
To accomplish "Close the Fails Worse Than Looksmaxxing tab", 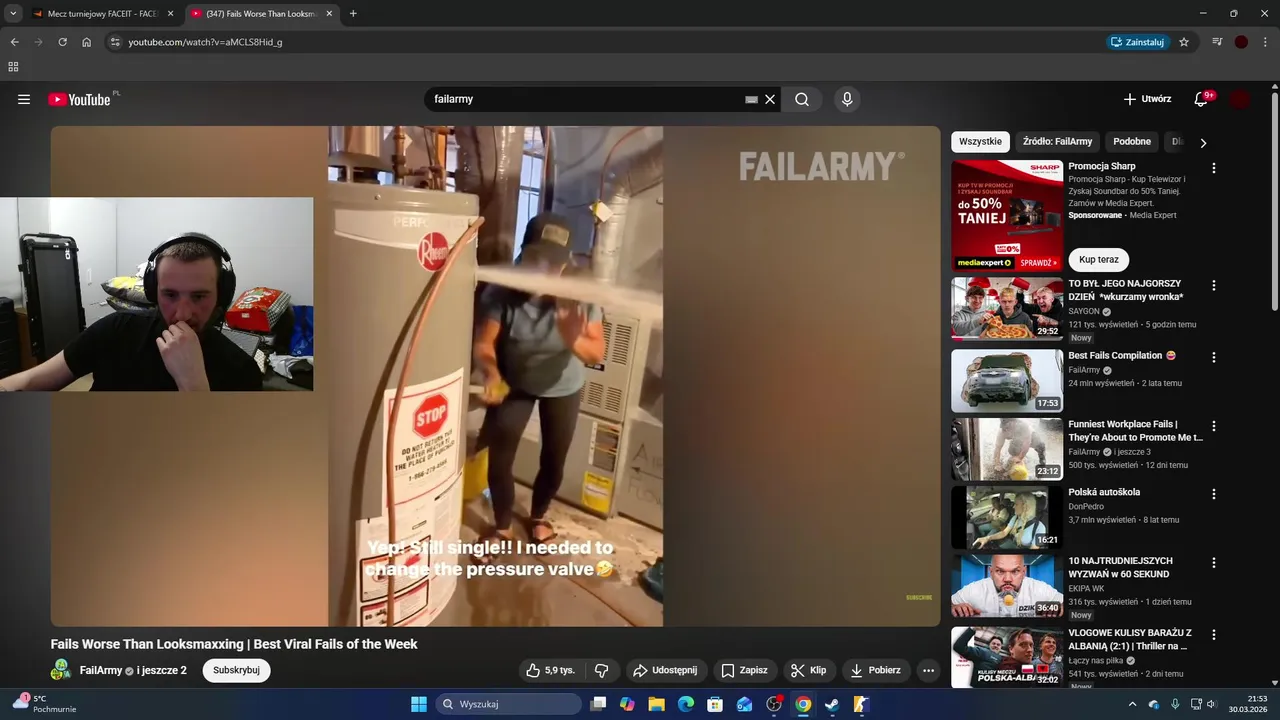I will [329, 14].
